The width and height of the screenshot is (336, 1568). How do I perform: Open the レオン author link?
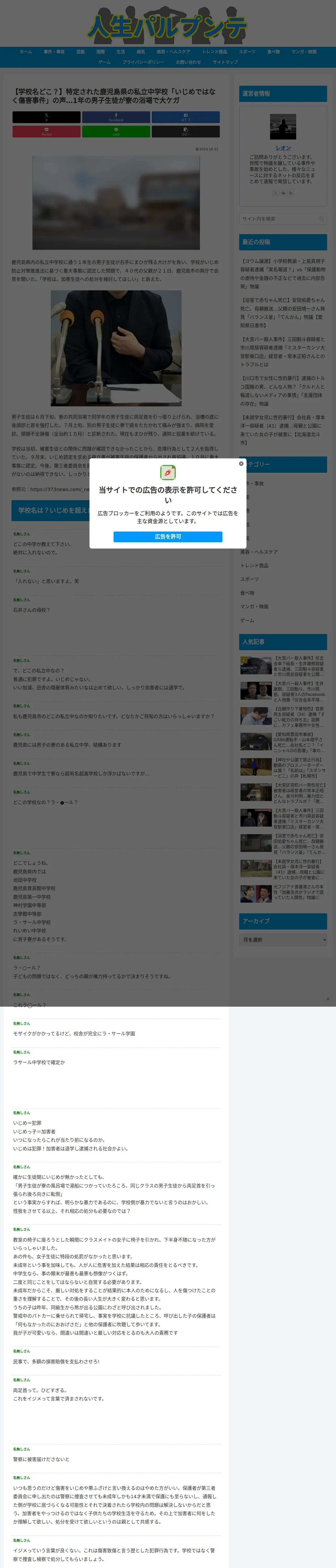[x=283, y=148]
